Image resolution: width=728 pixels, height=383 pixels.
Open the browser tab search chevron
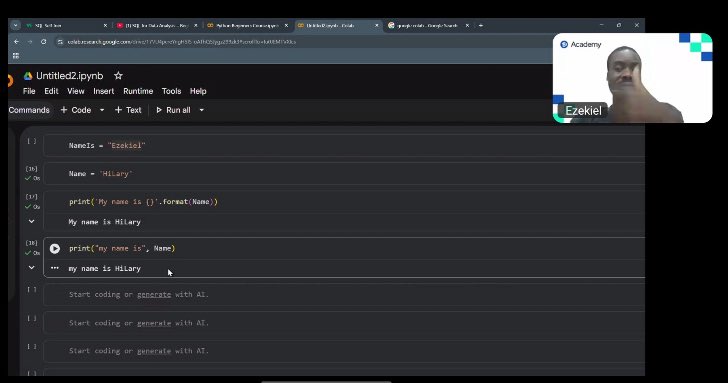click(x=15, y=26)
